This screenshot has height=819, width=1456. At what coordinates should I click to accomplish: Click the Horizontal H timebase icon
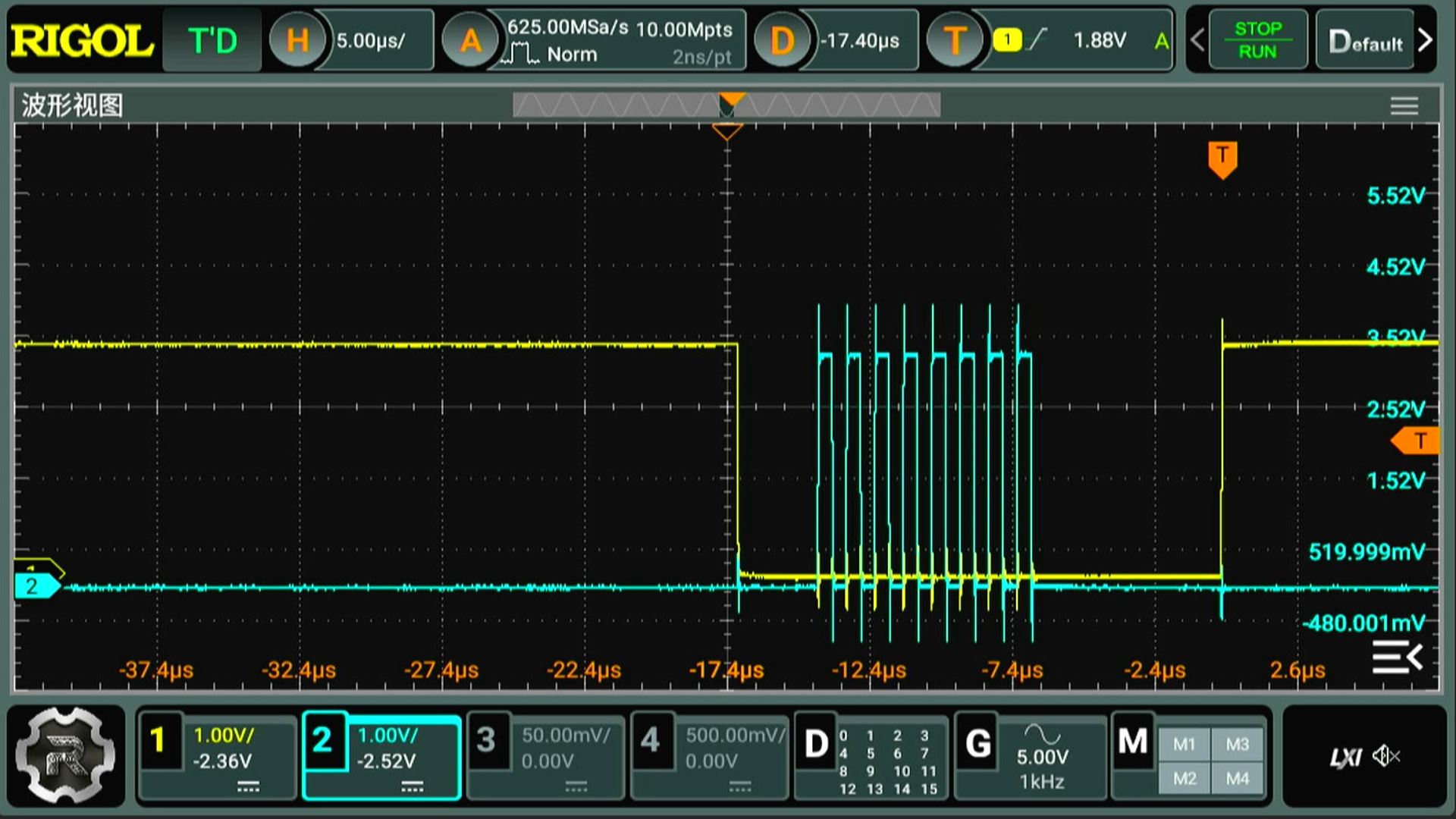point(297,40)
